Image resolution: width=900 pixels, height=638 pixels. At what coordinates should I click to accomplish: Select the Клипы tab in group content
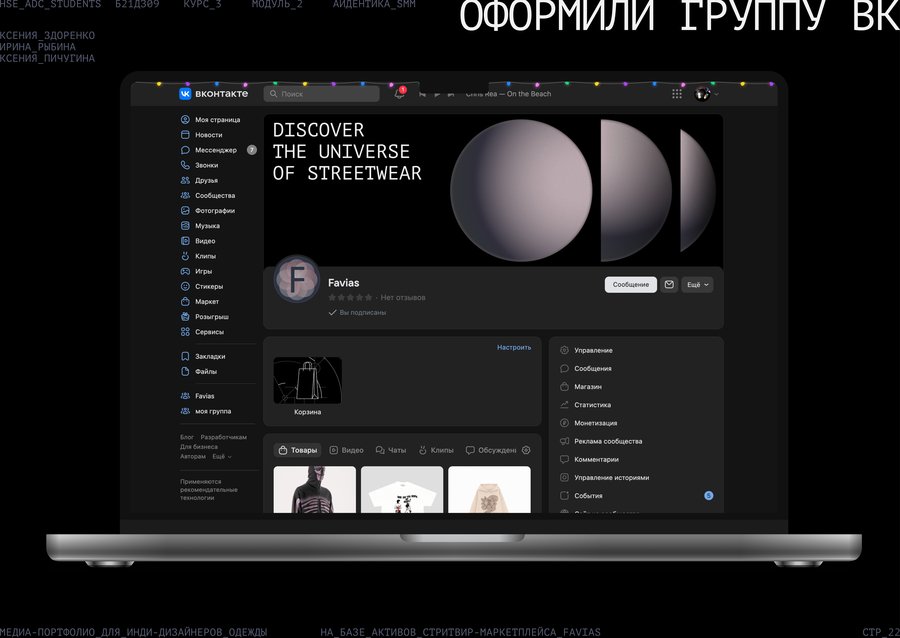point(436,450)
